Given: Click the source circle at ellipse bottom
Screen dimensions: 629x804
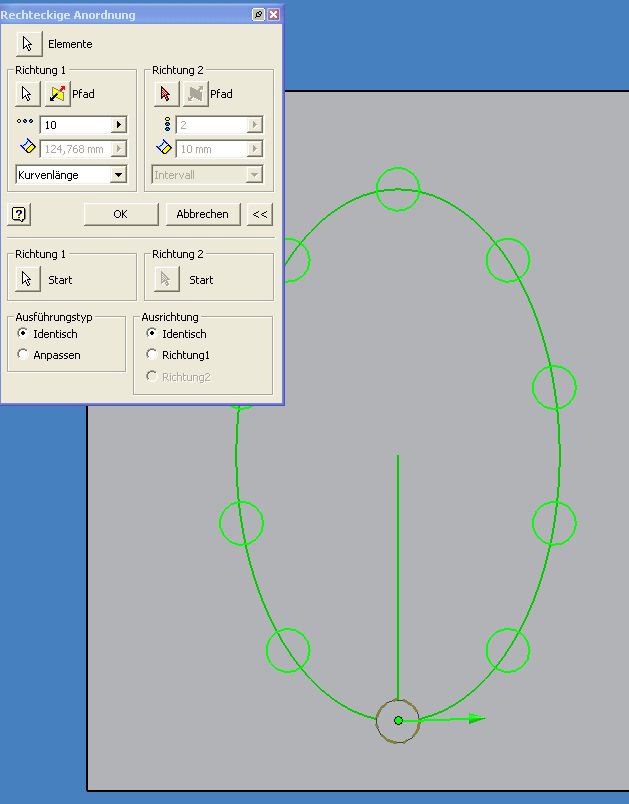Looking at the screenshot, I should pos(398,720).
